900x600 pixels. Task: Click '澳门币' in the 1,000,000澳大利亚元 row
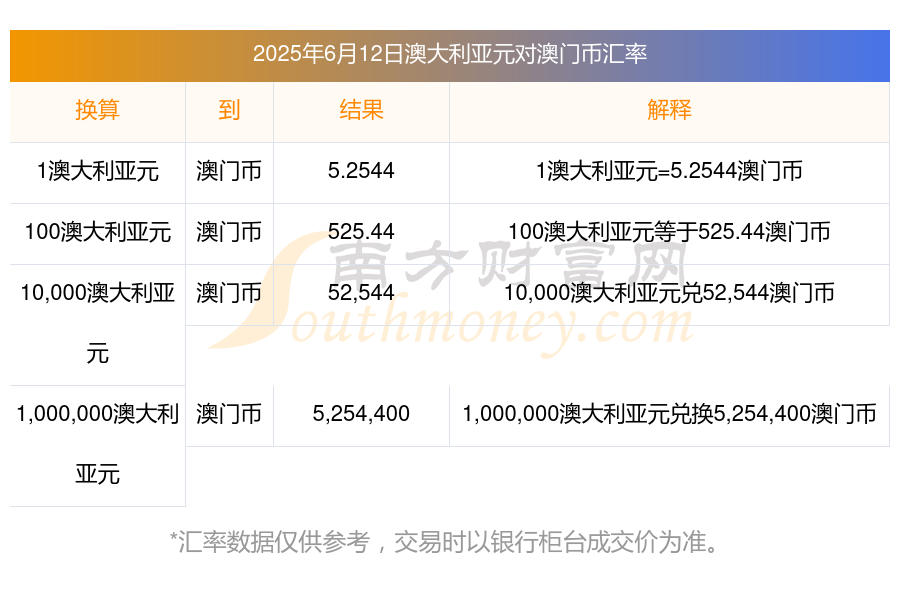pos(229,413)
